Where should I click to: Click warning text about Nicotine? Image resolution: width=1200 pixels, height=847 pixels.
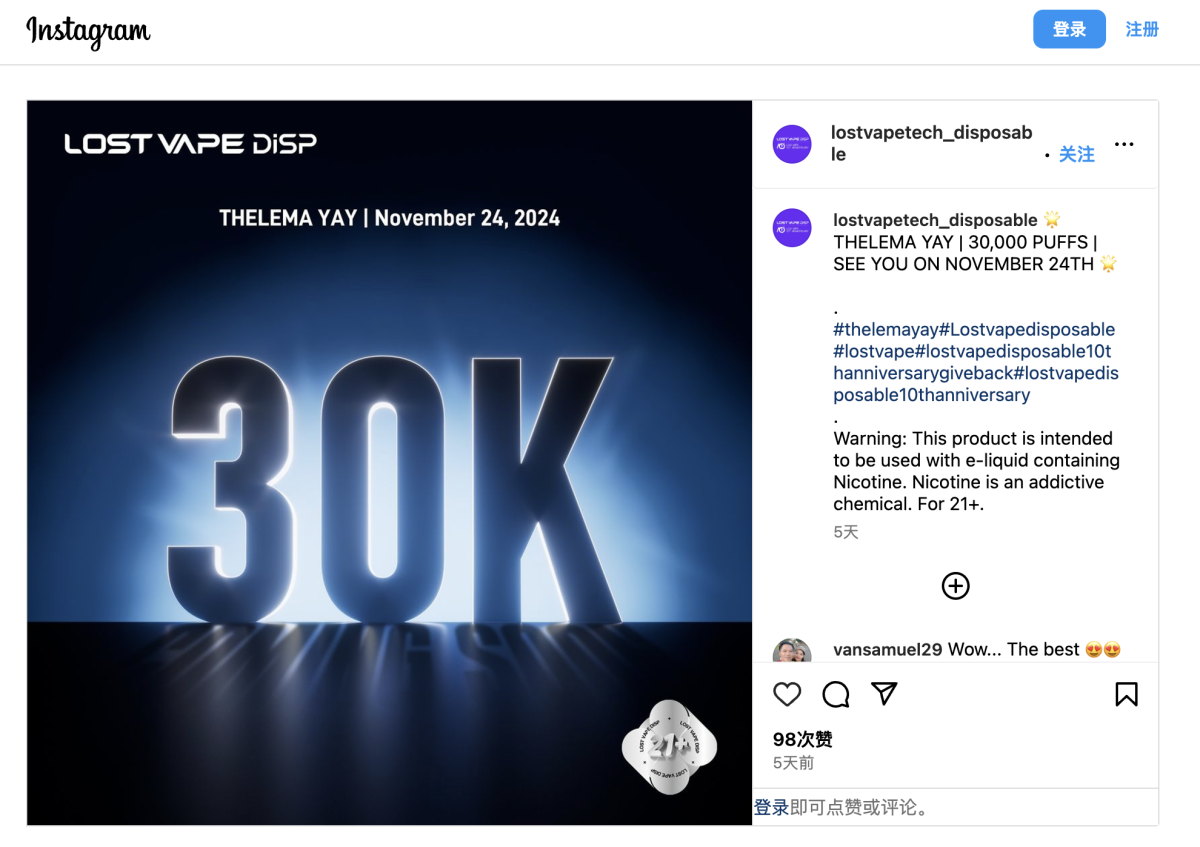click(977, 471)
